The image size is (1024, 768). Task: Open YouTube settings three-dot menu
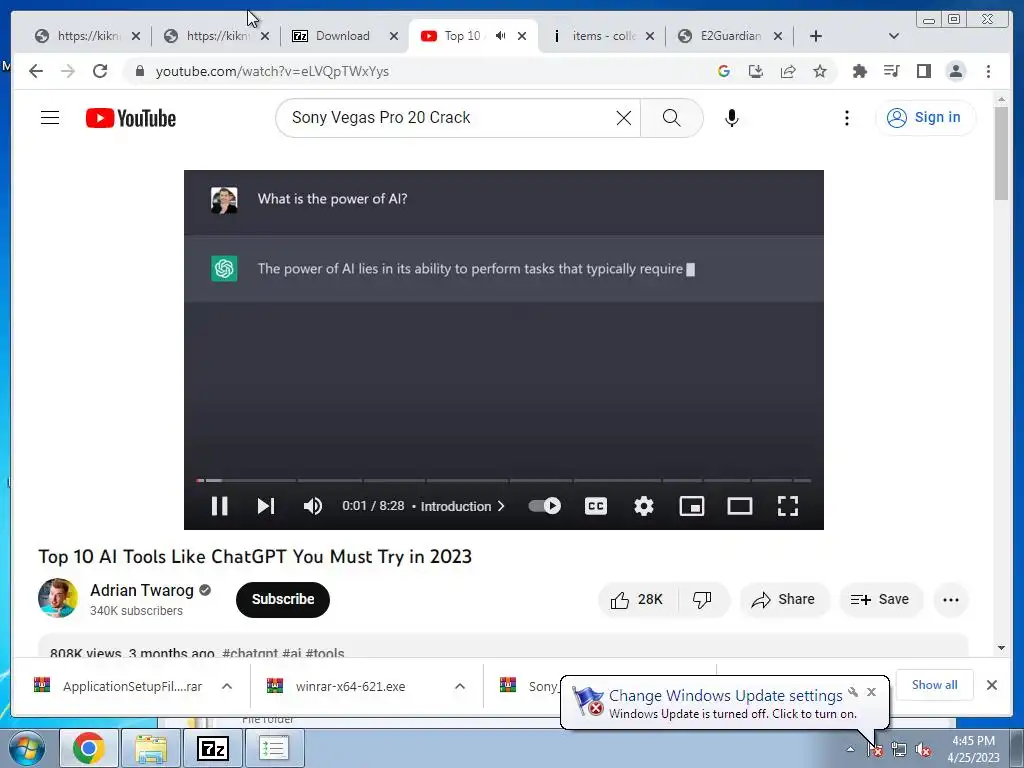point(846,118)
